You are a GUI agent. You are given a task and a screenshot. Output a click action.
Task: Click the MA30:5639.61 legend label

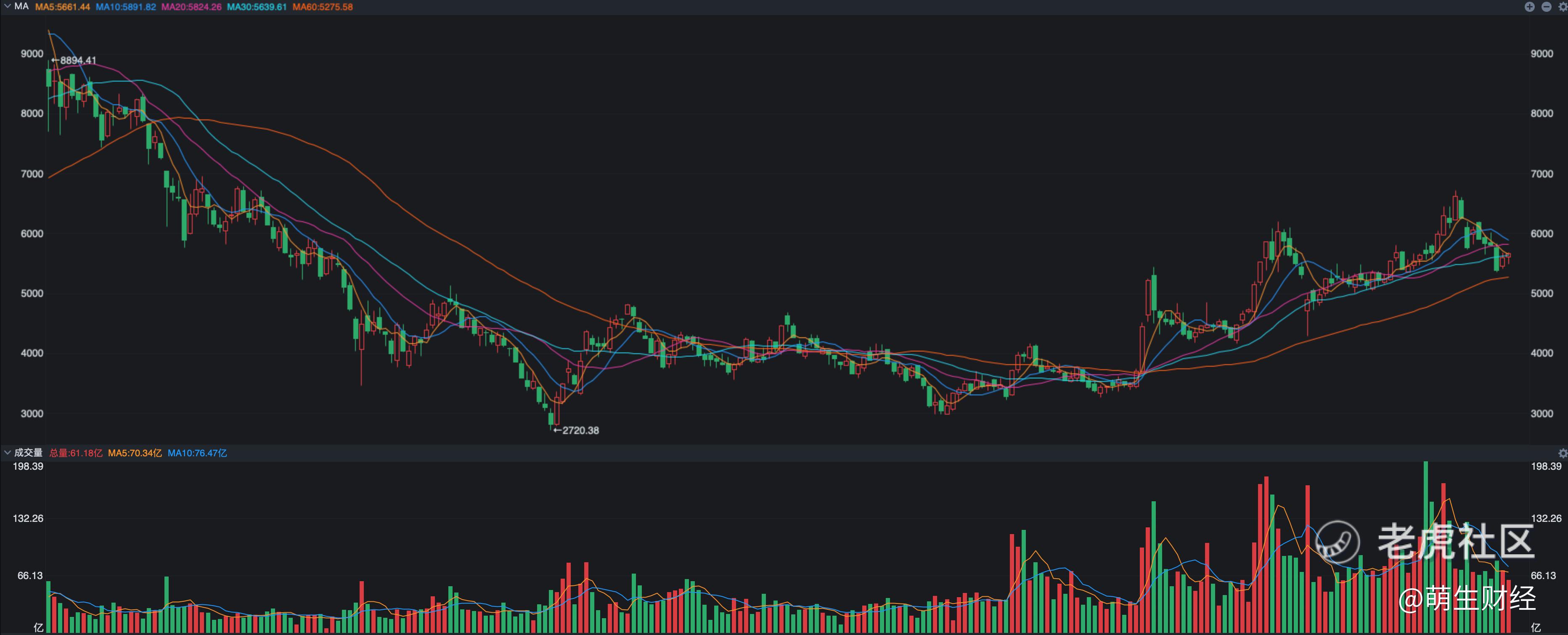(x=256, y=7)
